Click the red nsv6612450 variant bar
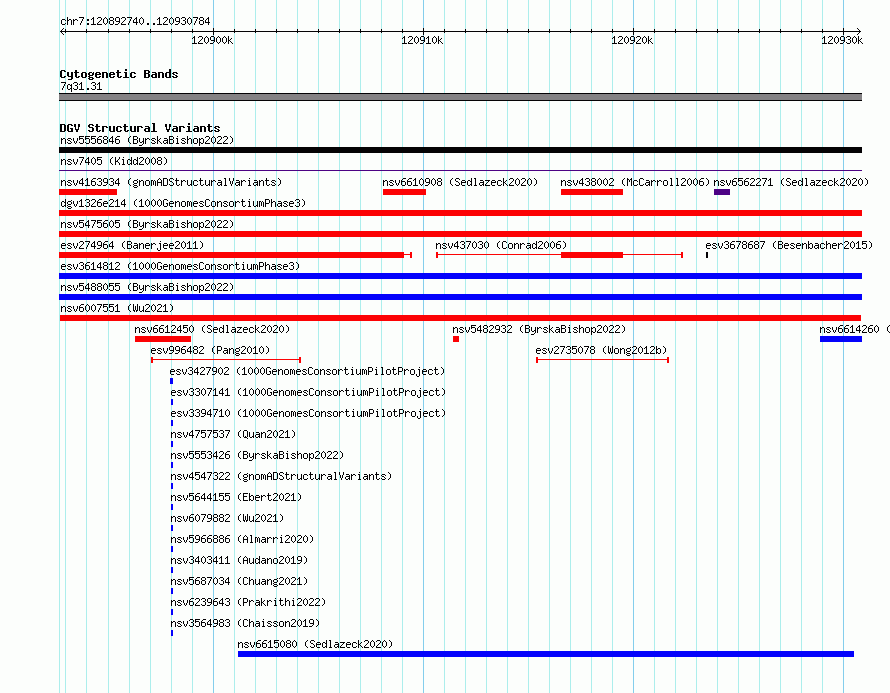Screen dimensions: 890x693 (x=163, y=339)
